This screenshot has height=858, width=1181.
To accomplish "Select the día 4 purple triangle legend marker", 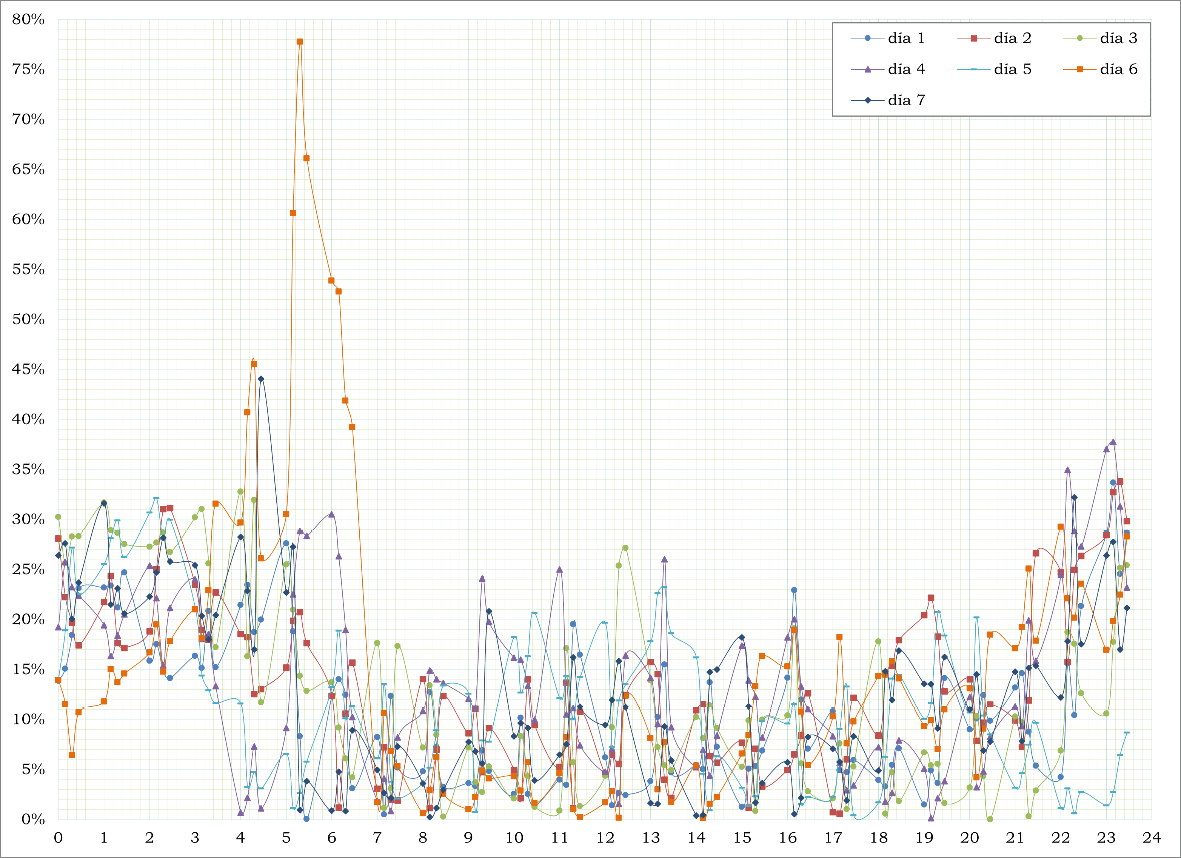I will (x=867, y=69).
